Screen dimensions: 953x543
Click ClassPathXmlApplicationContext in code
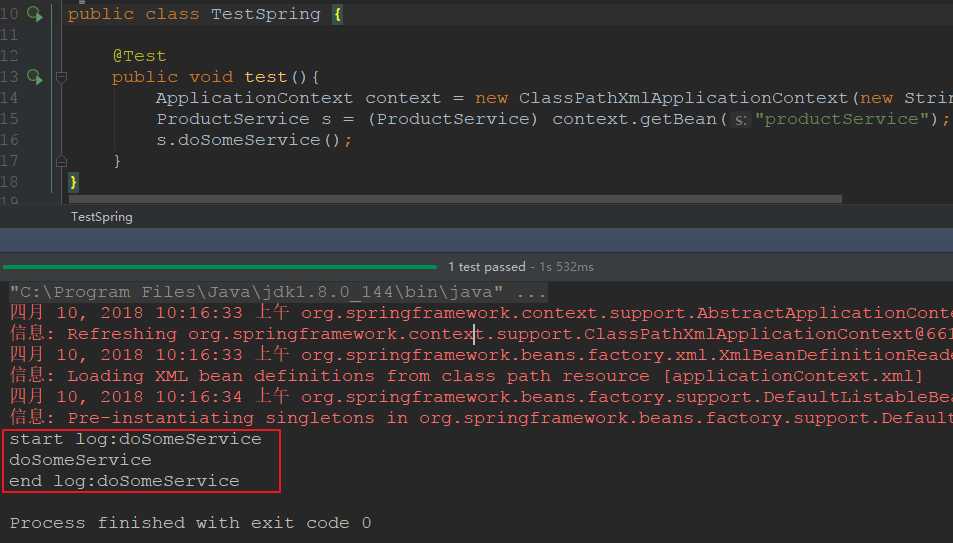[684, 98]
